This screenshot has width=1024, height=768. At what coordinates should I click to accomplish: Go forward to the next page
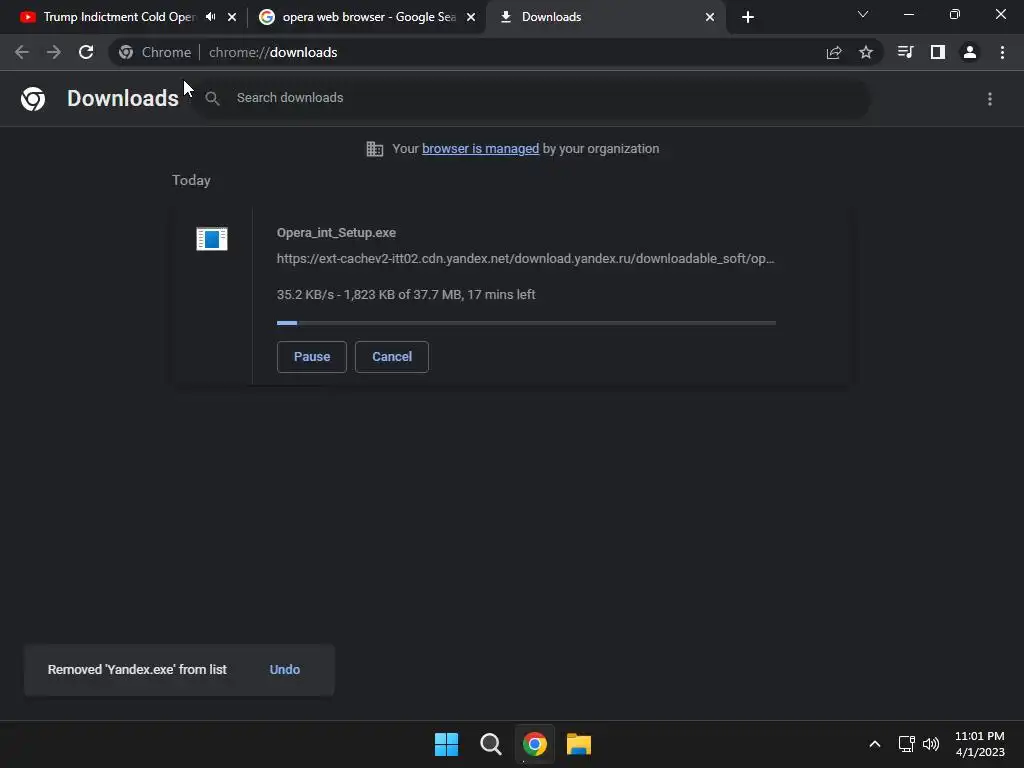tap(54, 52)
